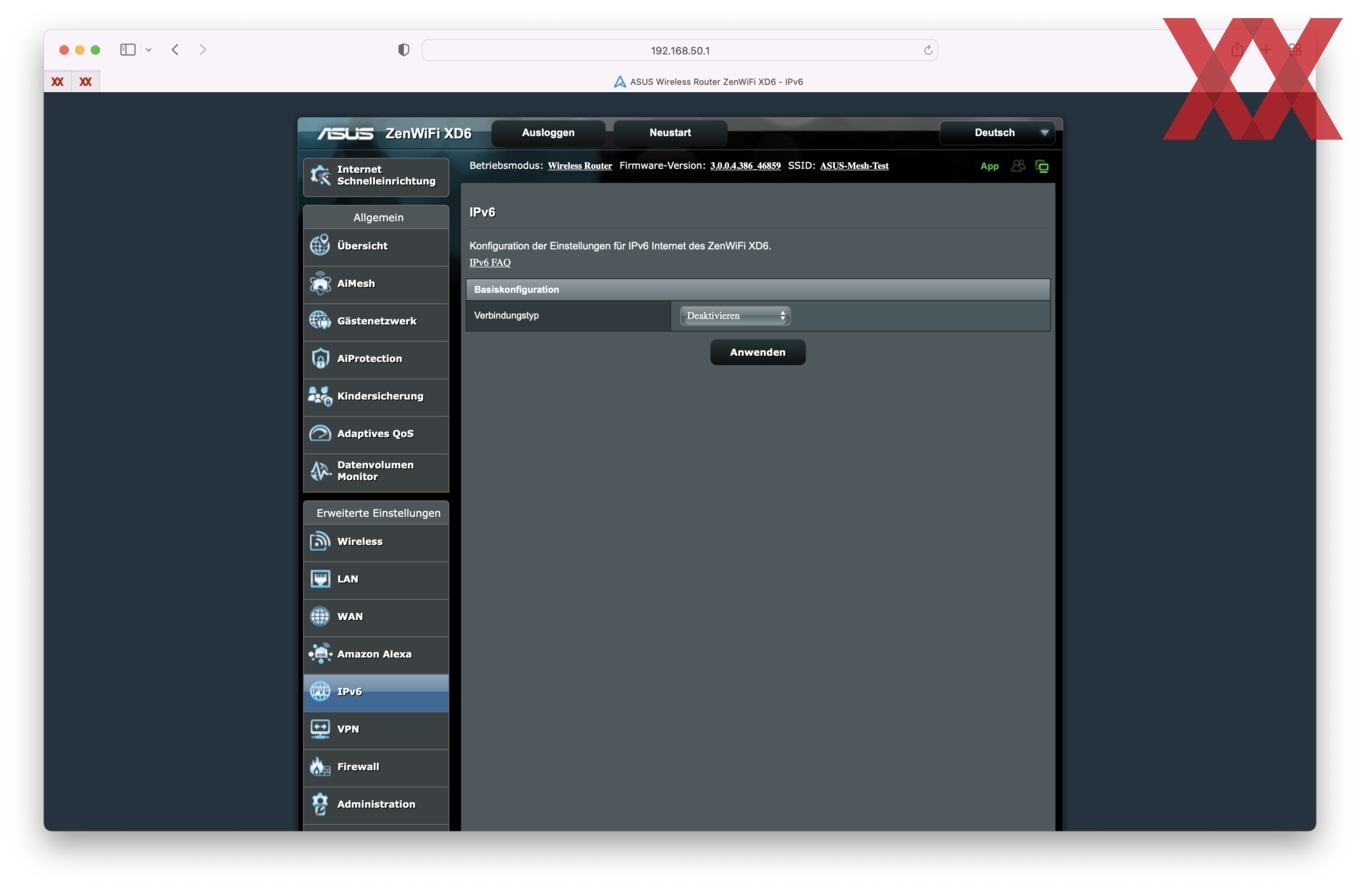Click the LAN port icon
Screen dimensions: 1360x889
320,579
